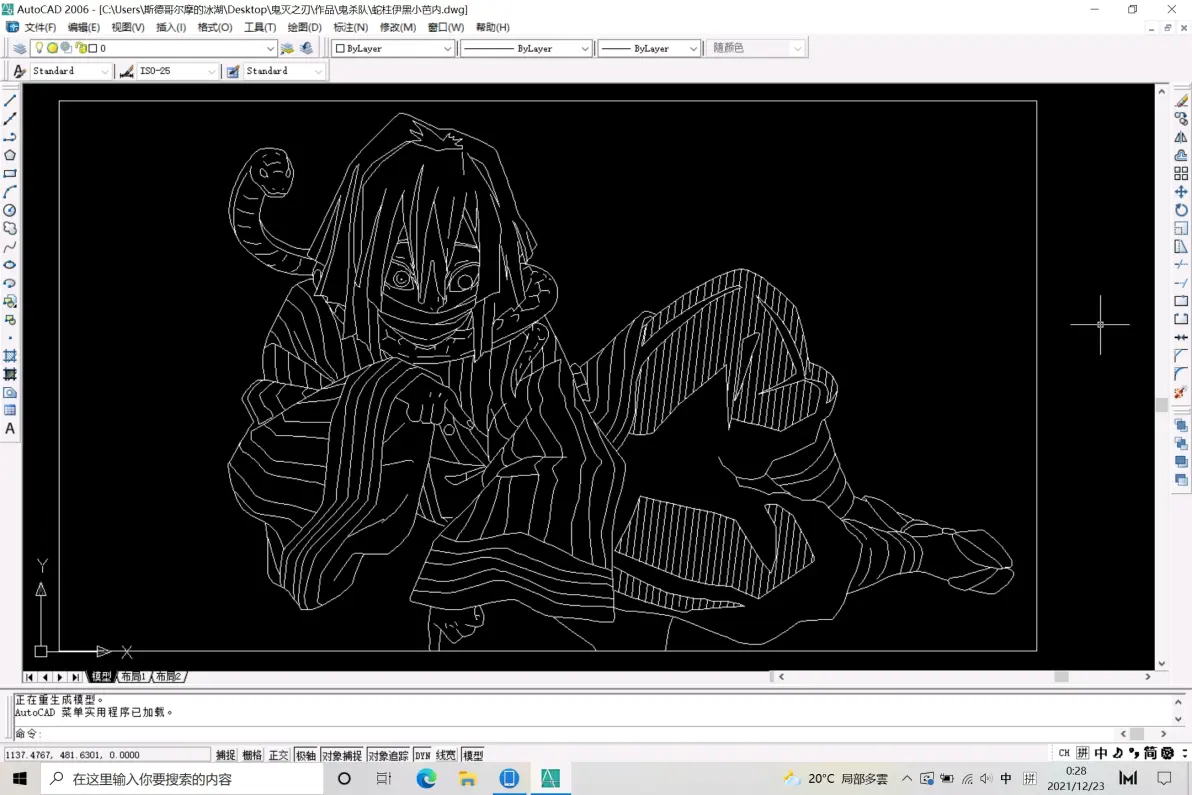Select the 模型 model tab
The width and height of the screenshot is (1192, 795).
[x=101, y=676]
